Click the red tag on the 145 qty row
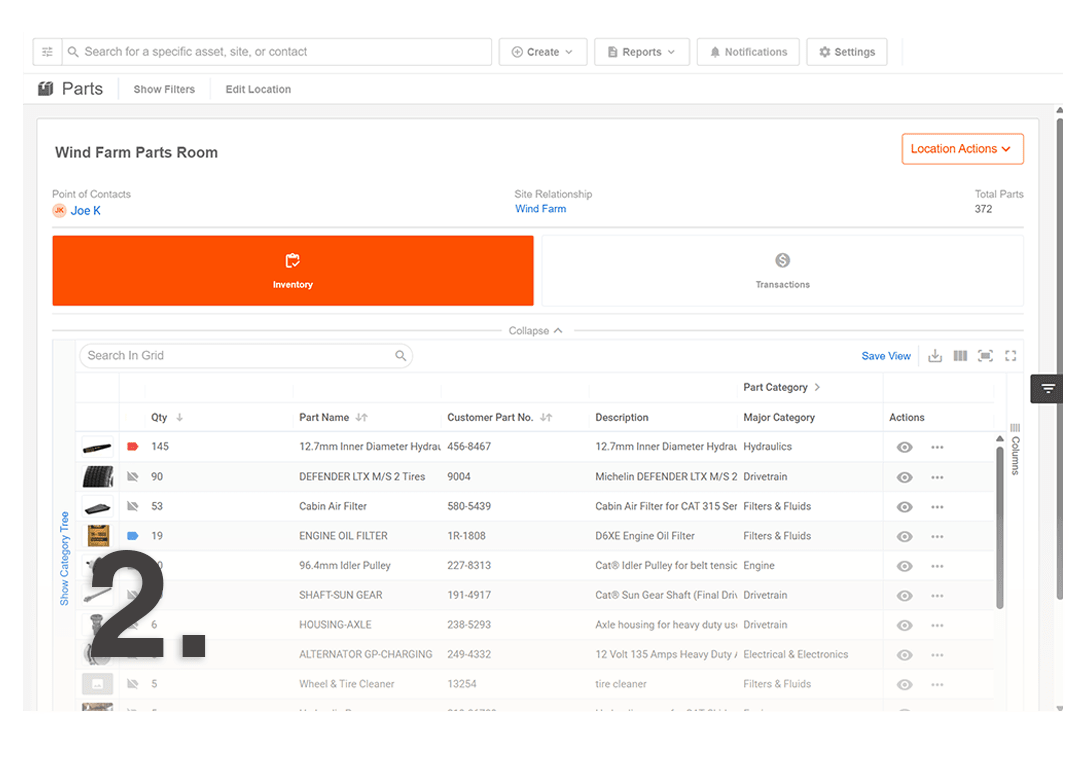1086x757 pixels. 132,447
